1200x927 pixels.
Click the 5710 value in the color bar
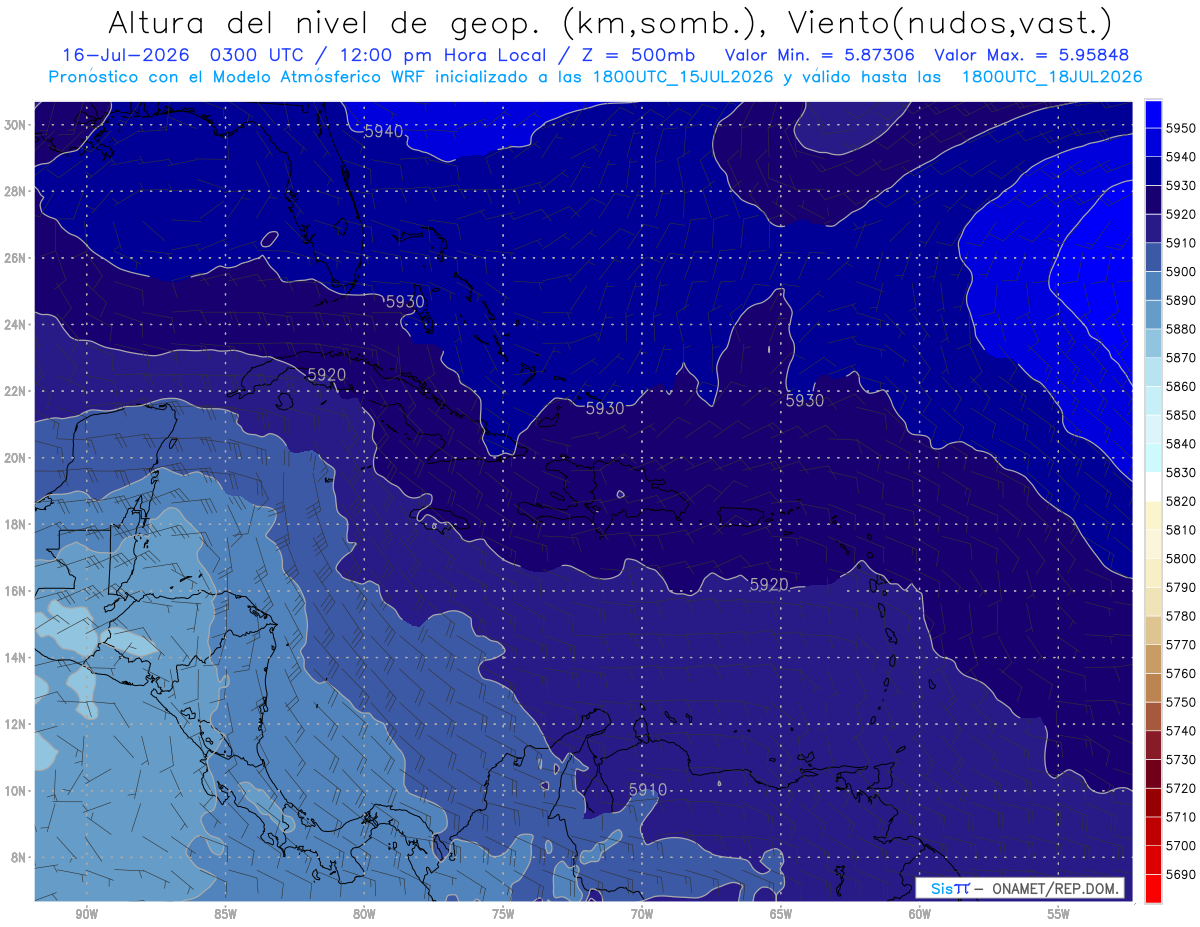coord(1181,817)
